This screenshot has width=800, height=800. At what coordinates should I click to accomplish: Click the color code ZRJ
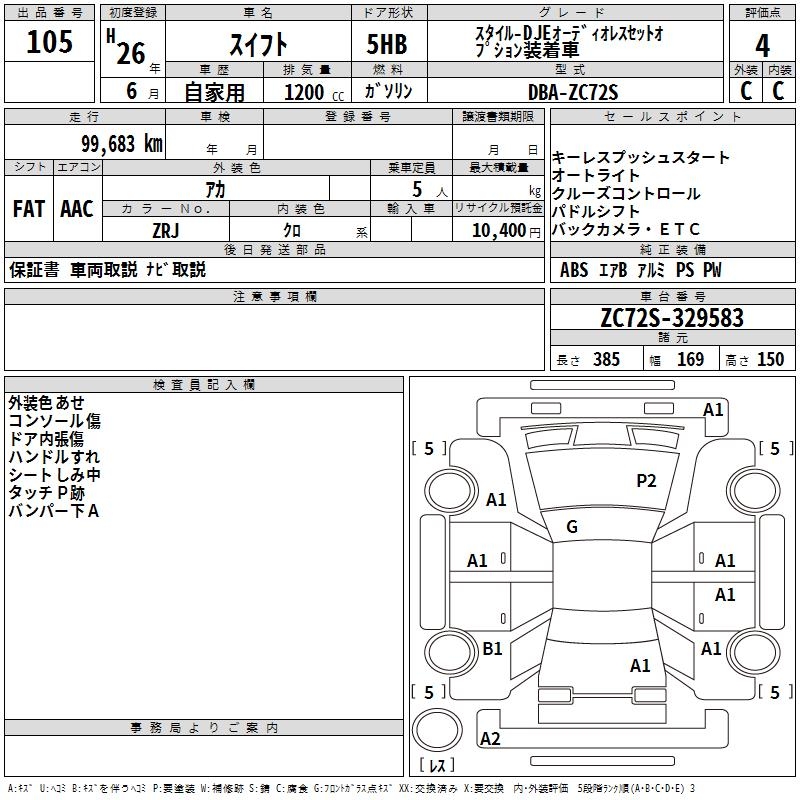(165, 230)
